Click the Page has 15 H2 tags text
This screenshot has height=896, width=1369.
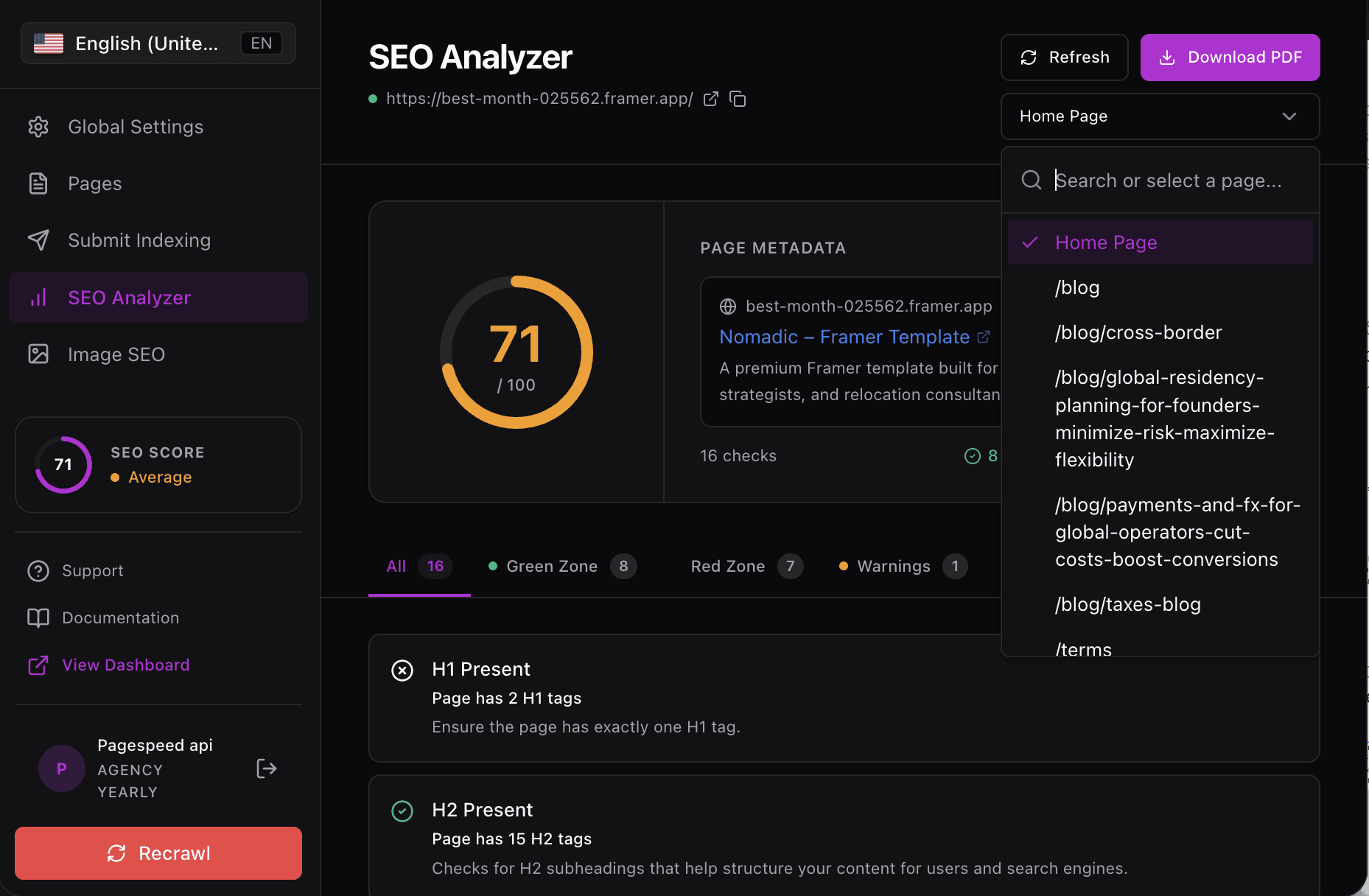coord(512,839)
